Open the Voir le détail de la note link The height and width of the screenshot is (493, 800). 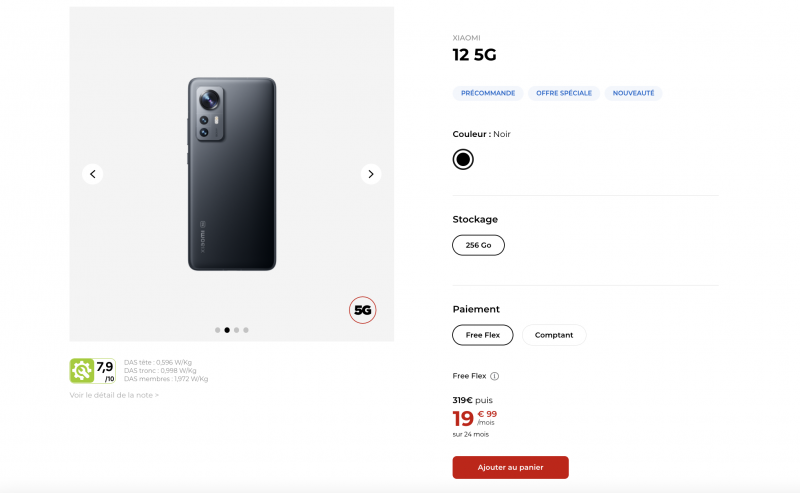(114, 395)
